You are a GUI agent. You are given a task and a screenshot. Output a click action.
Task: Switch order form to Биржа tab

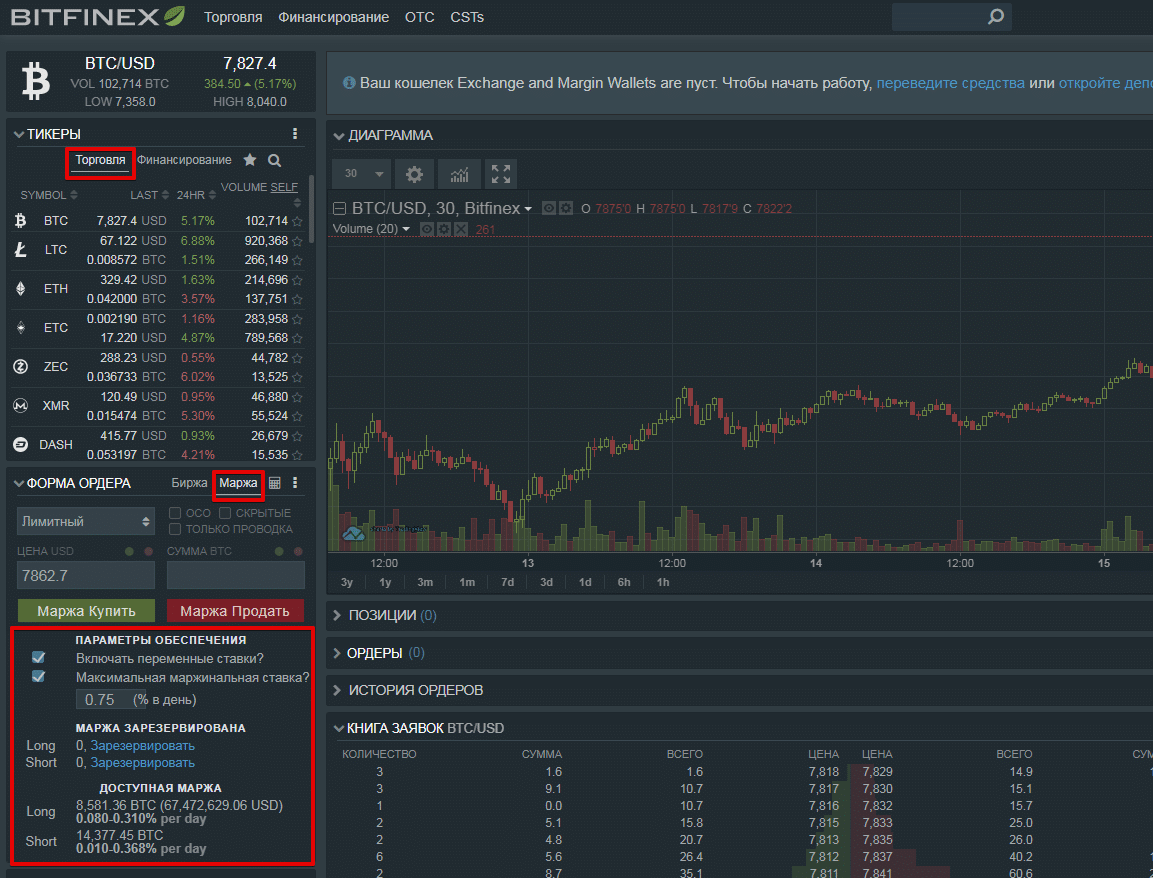[189, 483]
